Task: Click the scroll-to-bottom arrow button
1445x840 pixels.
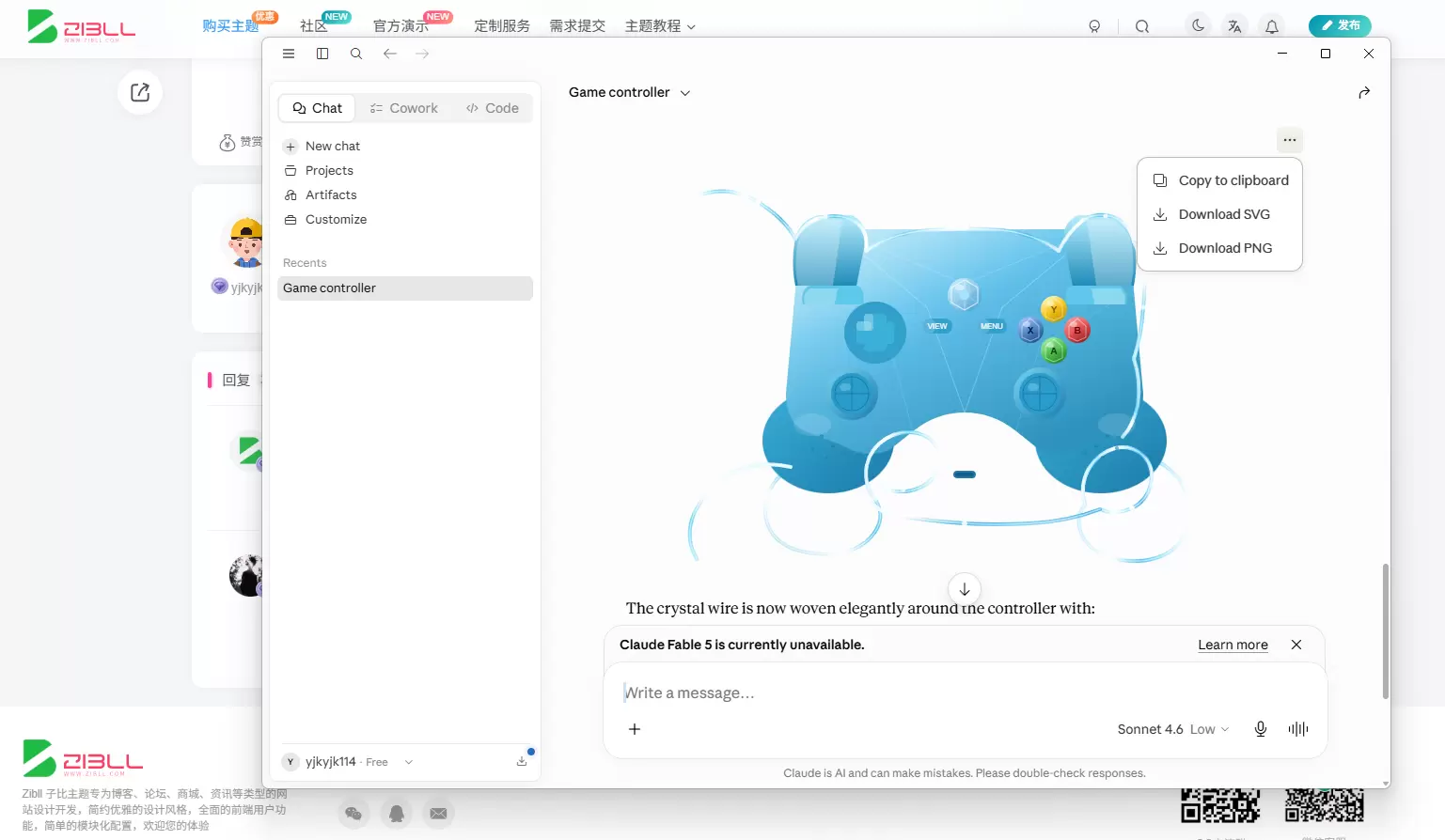Action: [965, 589]
